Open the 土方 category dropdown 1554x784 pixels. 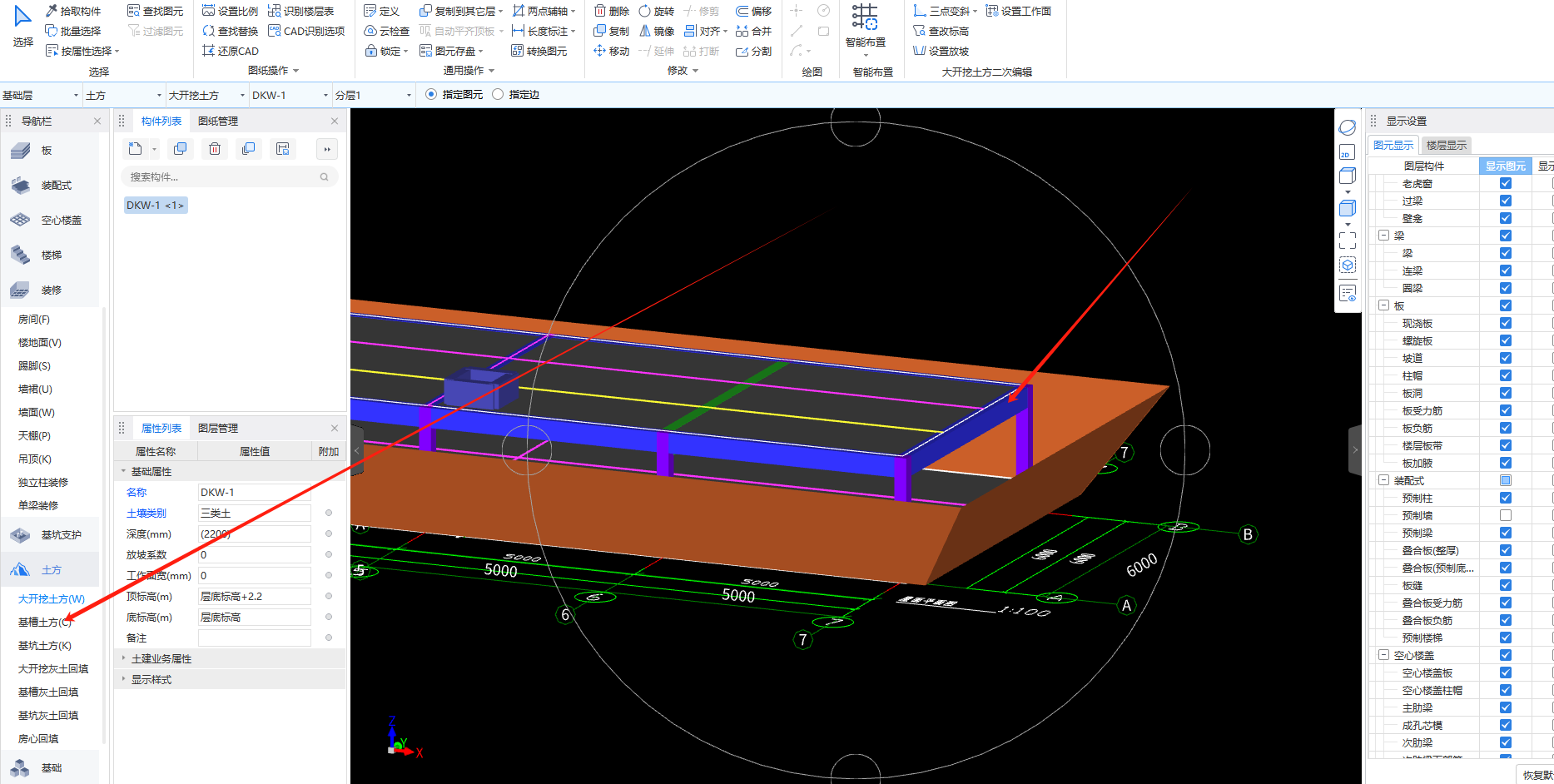pos(124,95)
